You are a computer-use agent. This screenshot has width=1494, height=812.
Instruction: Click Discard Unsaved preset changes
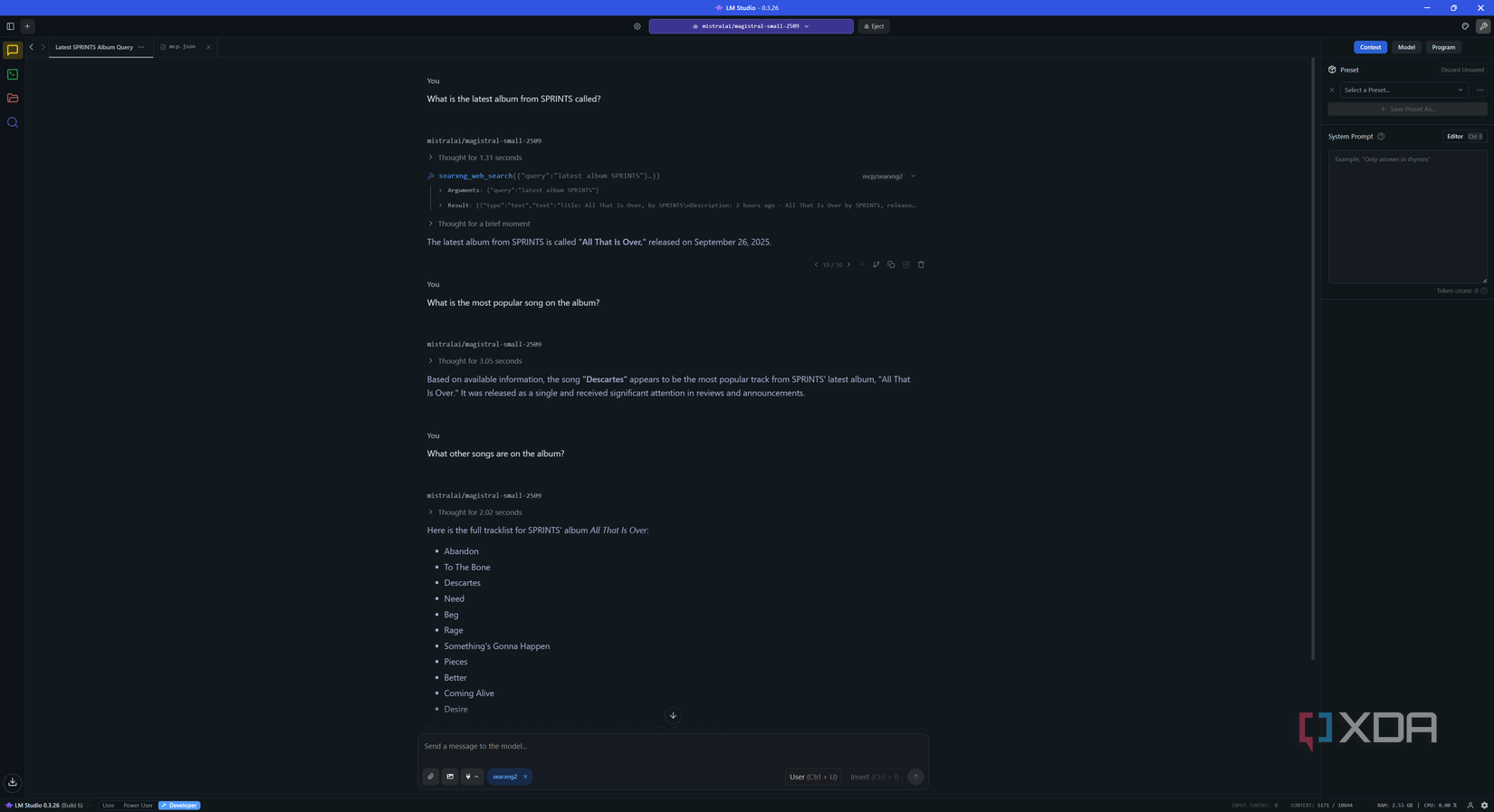point(1460,69)
